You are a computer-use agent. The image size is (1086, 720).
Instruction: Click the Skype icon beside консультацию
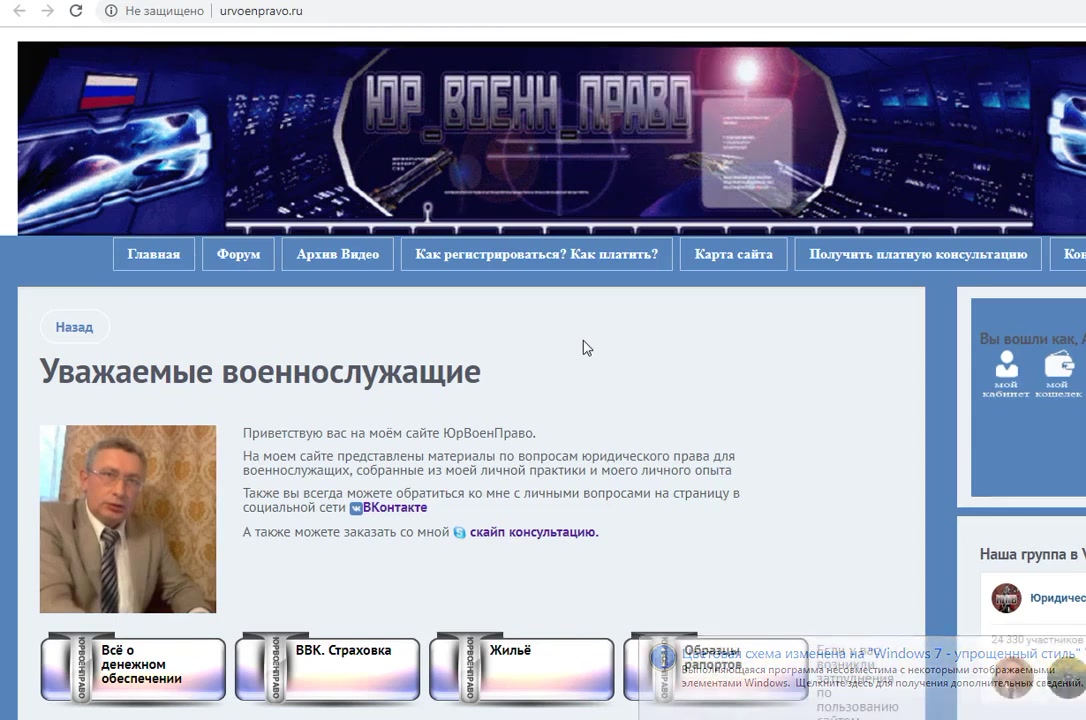click(x=460, y=532)
